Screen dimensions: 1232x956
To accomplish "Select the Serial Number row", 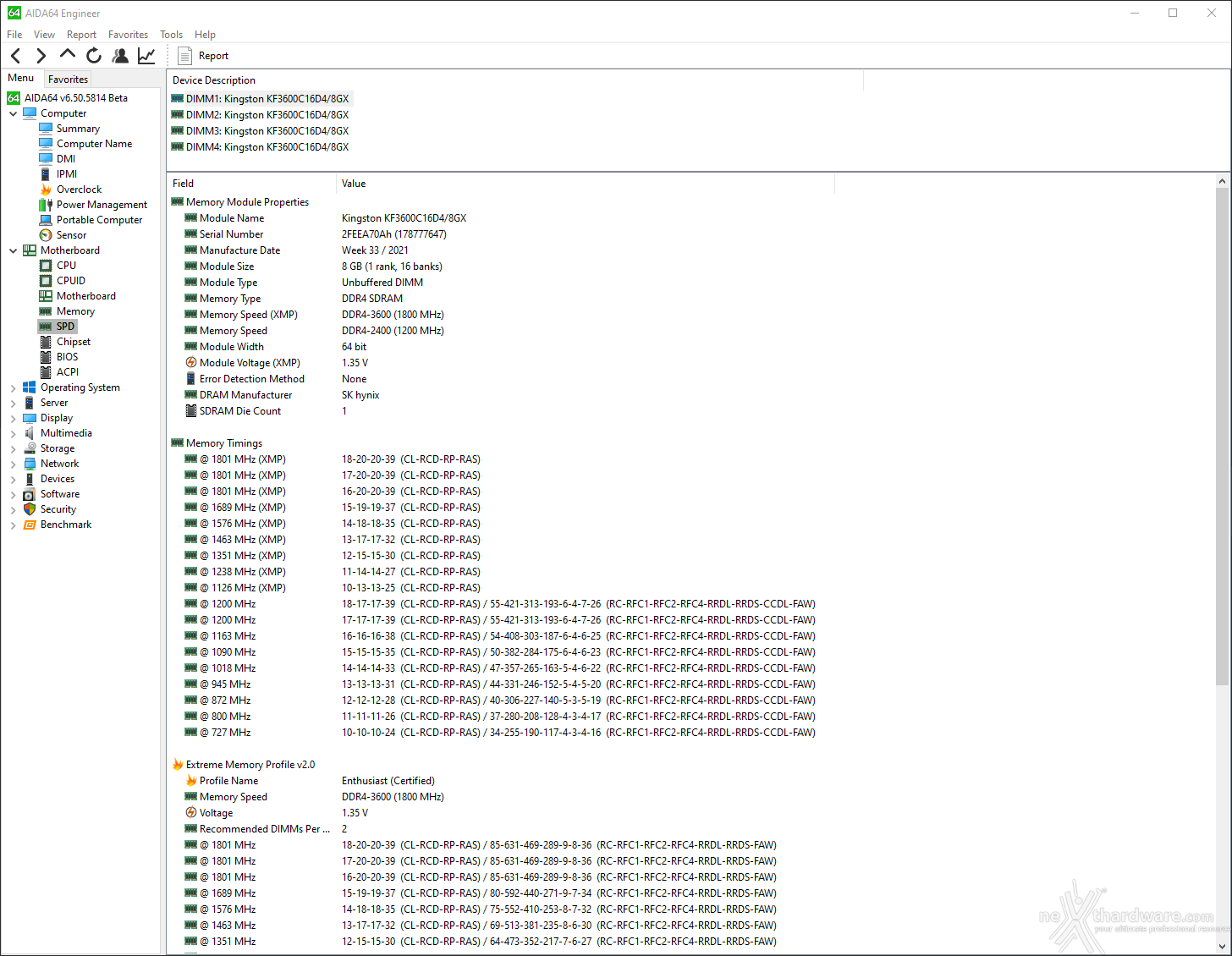I will coord(501,234).
